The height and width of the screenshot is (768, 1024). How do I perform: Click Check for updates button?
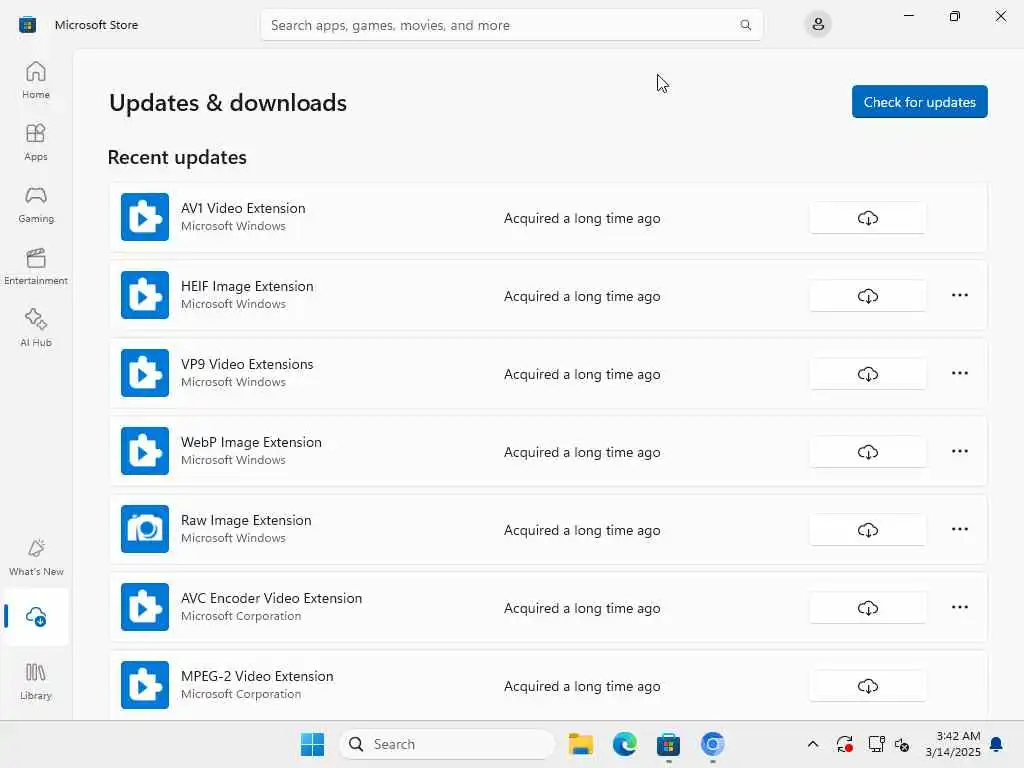pos(920,102)
